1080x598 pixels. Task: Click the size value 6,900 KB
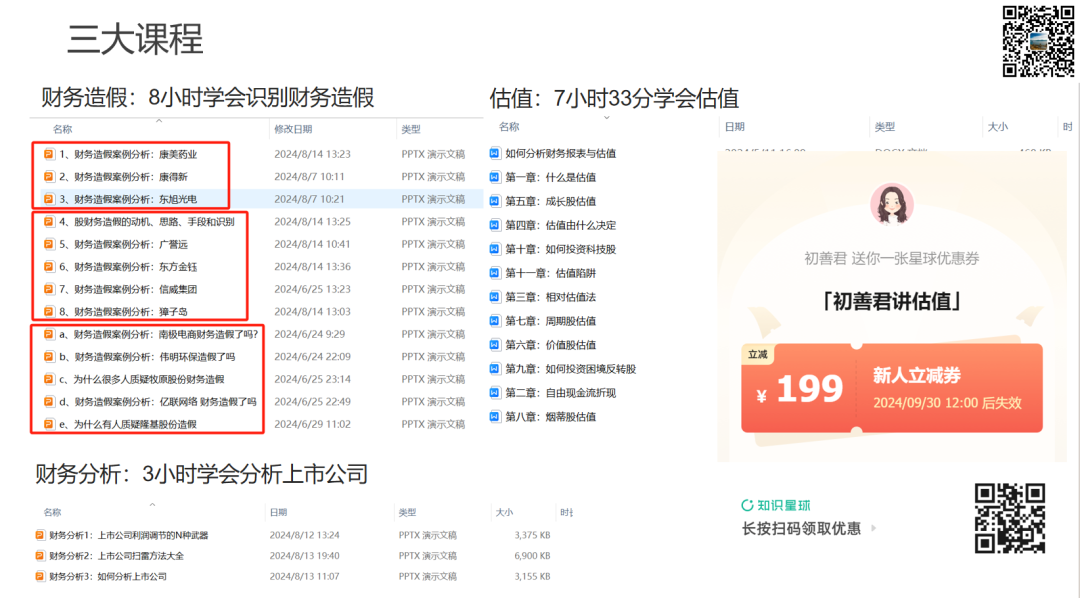tap(532, 555)
